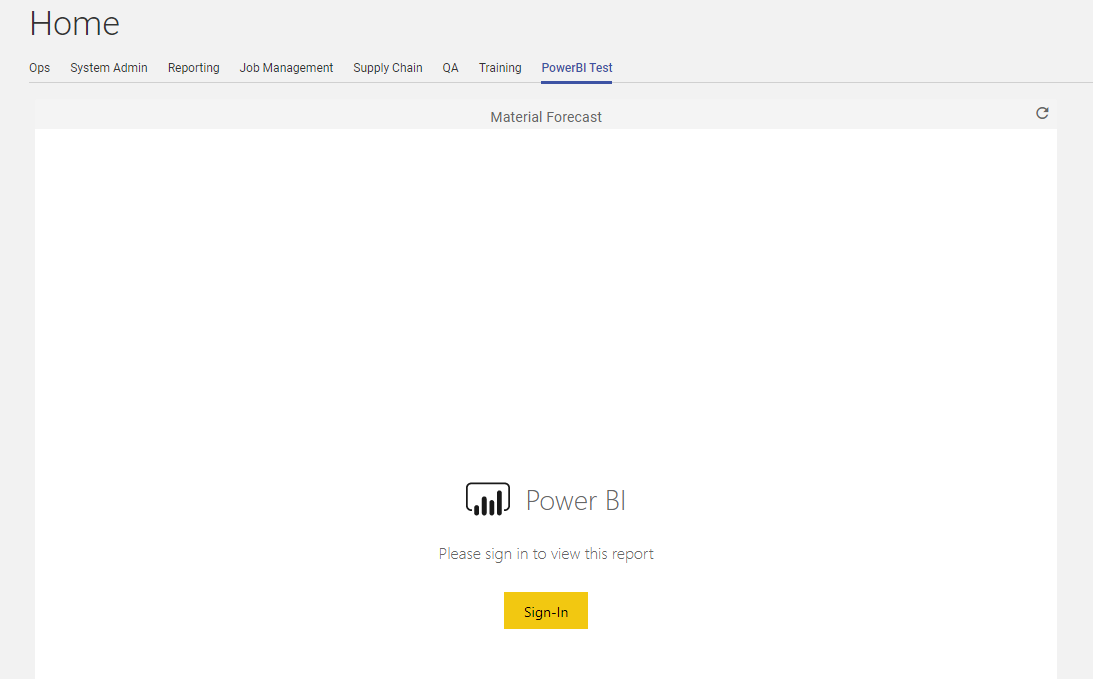
Task: Go to the Job Management tab
Action: (286, 68)
